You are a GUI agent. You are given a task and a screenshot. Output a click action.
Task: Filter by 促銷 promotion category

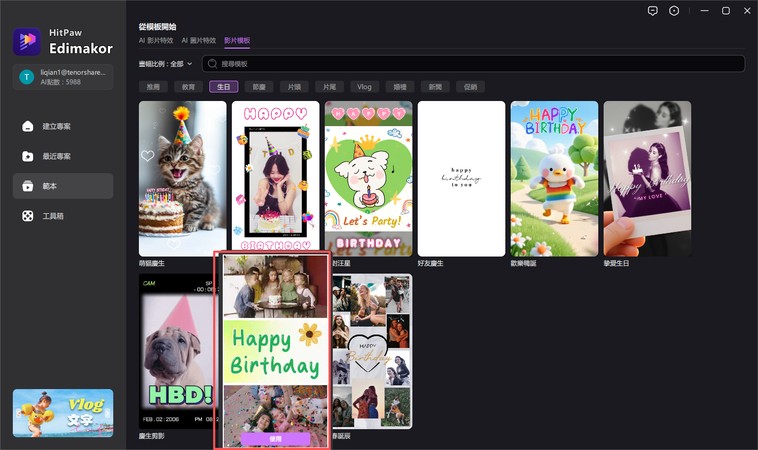(470, 87)
